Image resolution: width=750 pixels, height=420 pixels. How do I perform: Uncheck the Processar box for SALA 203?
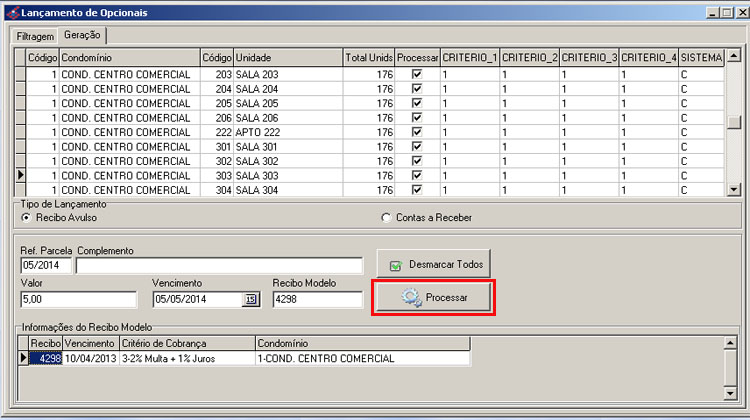[417, 74]
